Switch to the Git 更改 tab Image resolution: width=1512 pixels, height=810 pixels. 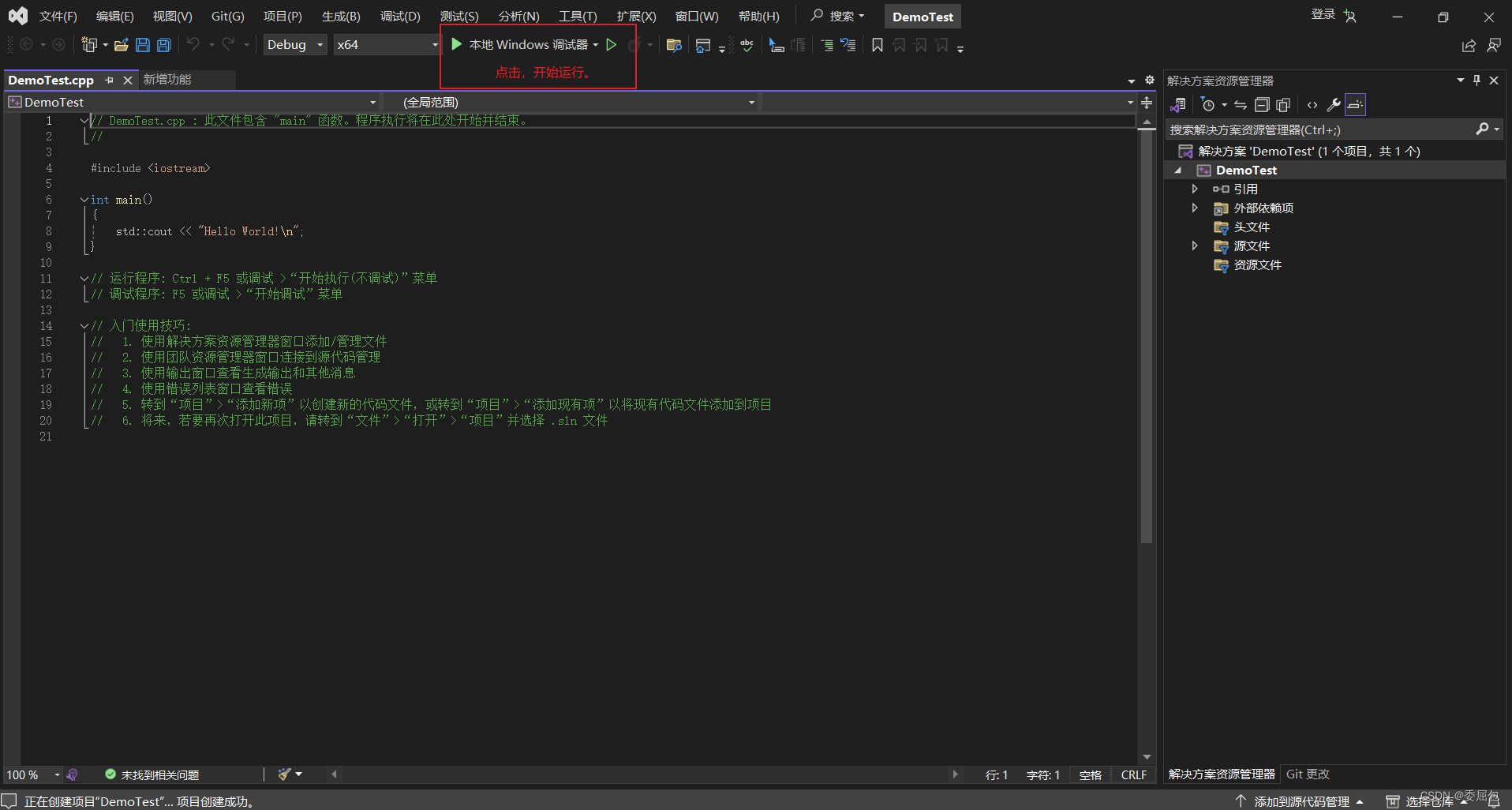point(1307,774)
